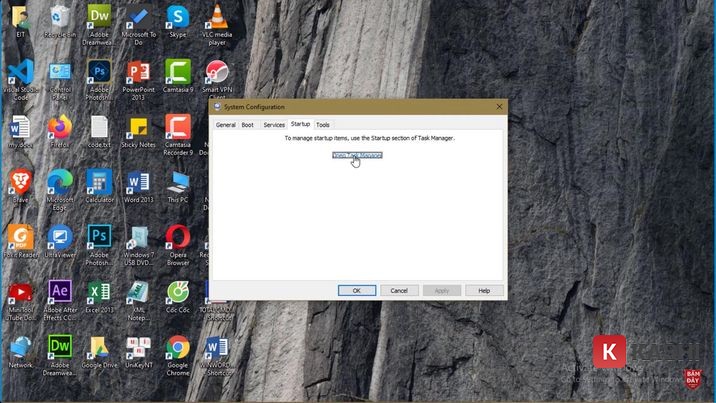
Task: Select the Excel 2013 shortcut
Action: click(x=99, y=297)
